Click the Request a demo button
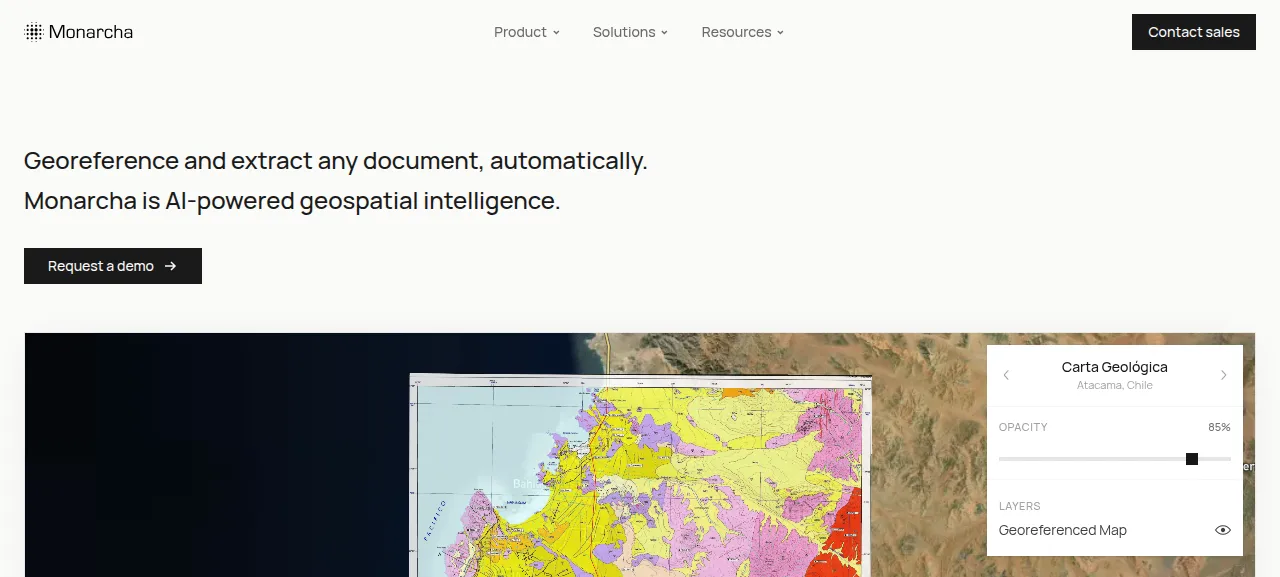 coord(113,266)
